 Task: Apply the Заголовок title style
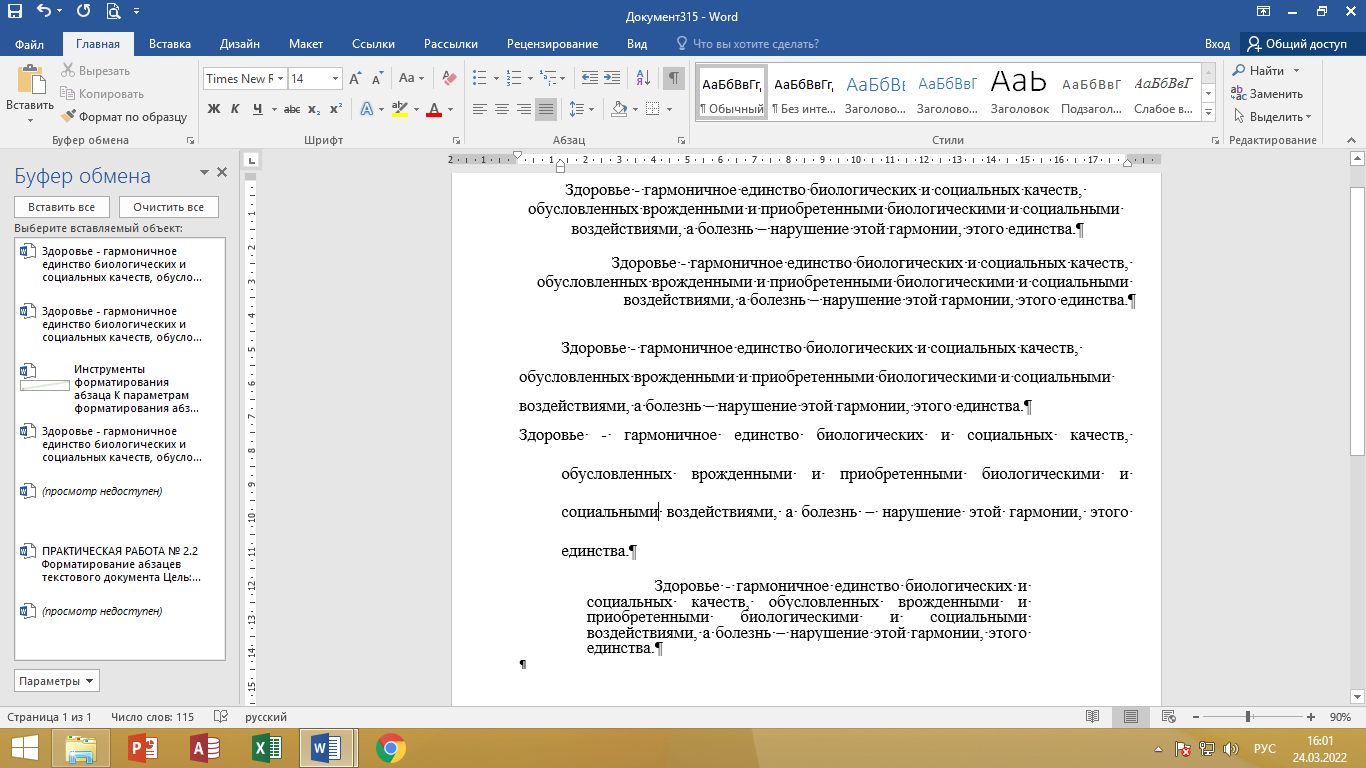1019,92
